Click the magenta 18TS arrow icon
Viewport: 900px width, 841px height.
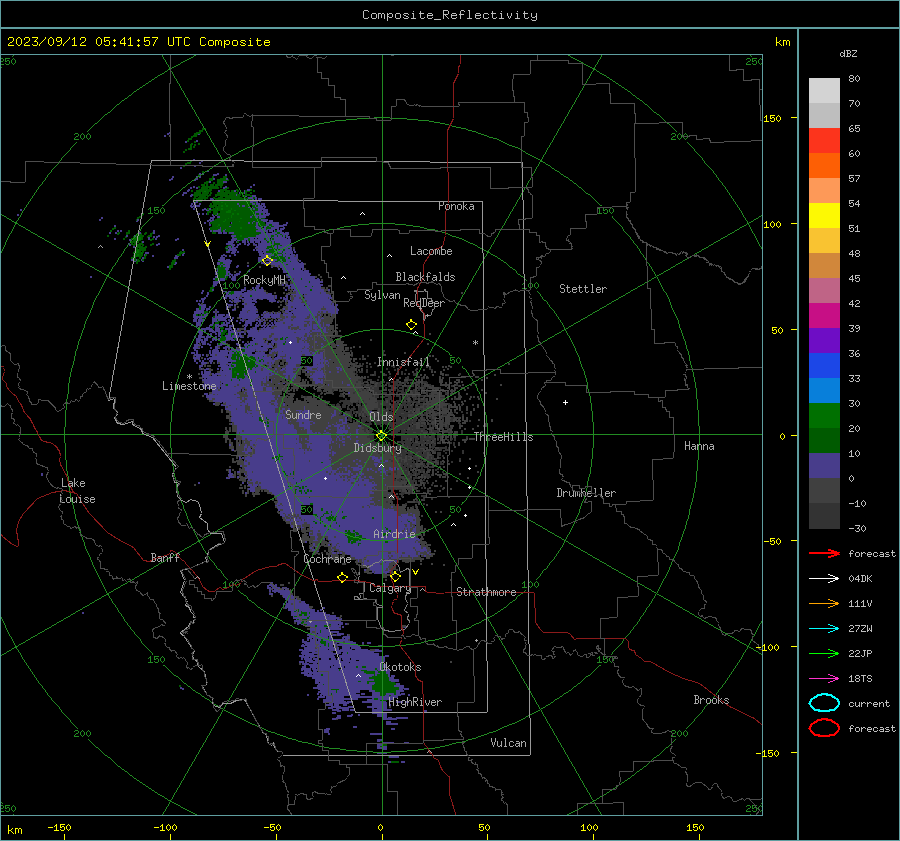[x=824, y=679]
